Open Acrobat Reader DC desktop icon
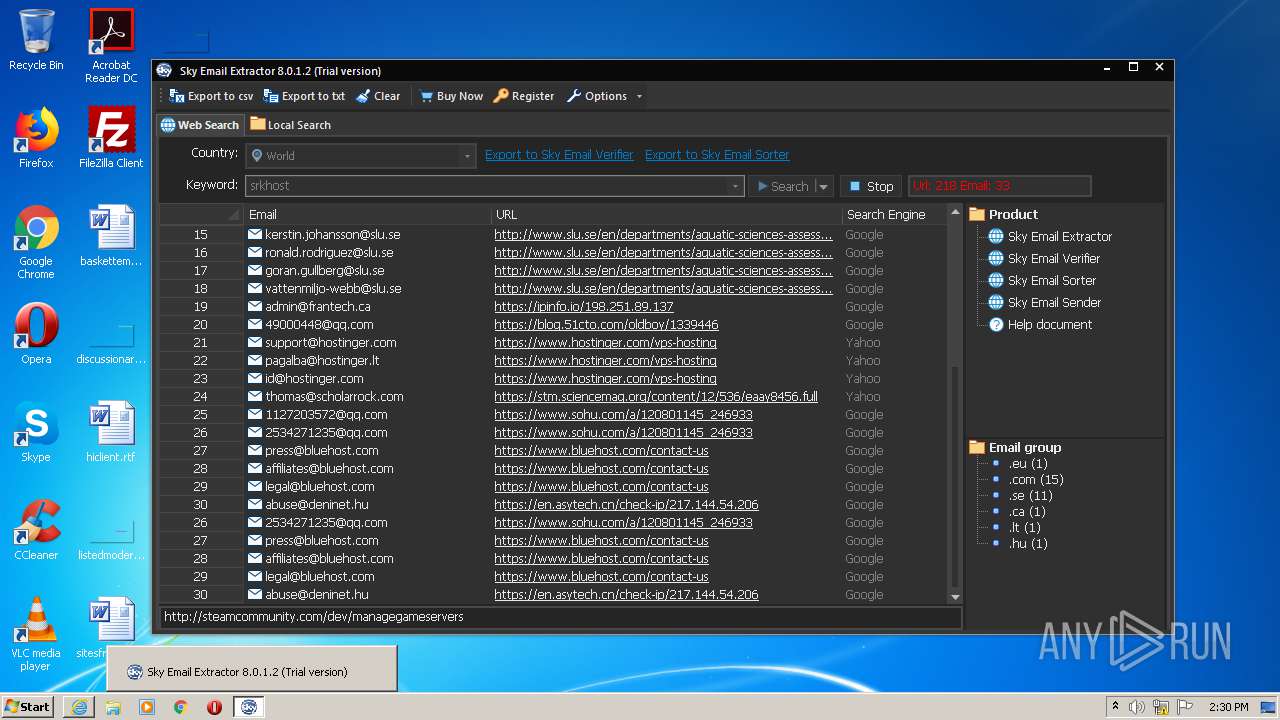The width and height of the screenshot is (1280, 720). click(x=111, y=46)
